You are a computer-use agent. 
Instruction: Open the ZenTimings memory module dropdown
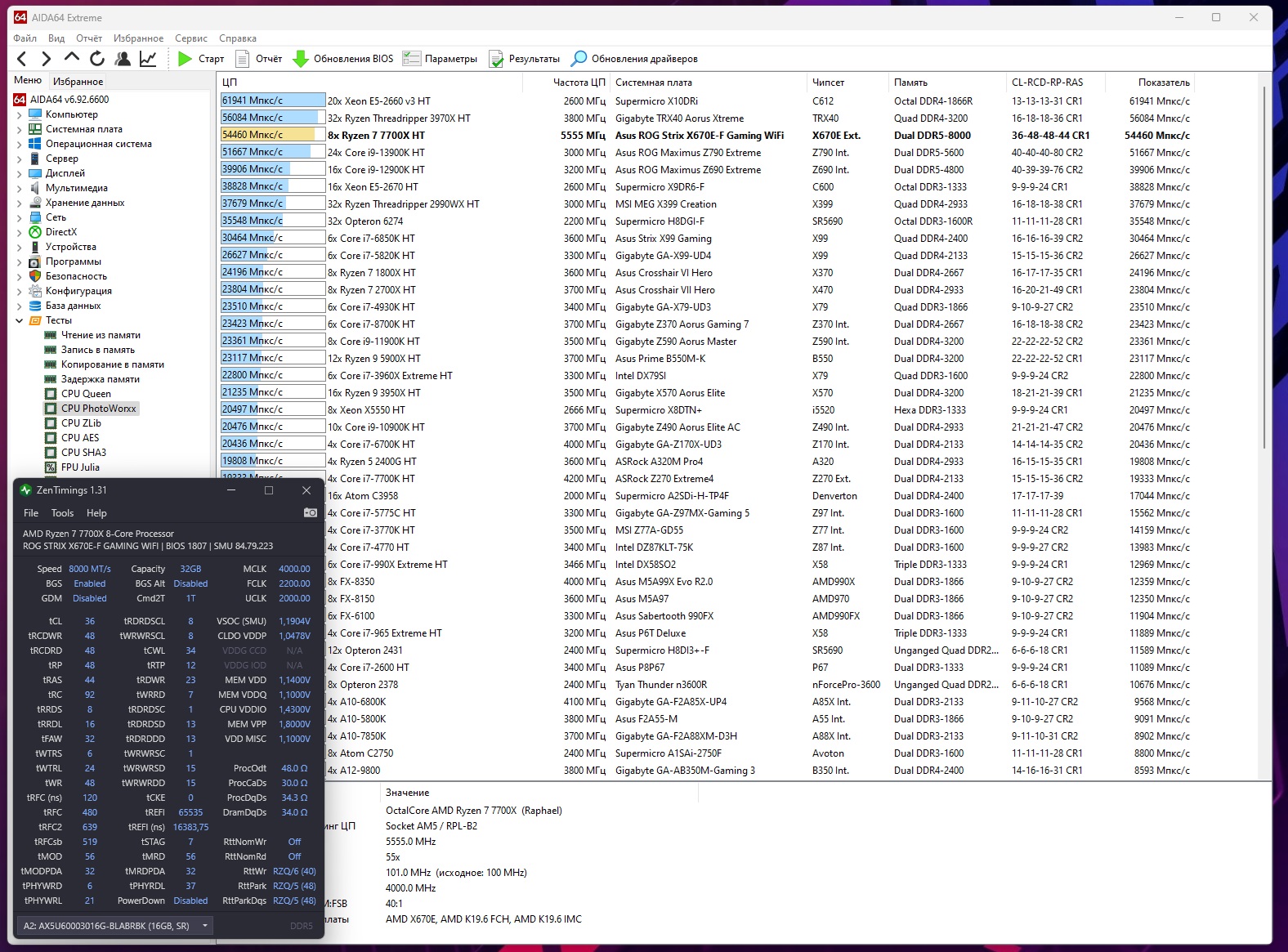tap(115, 926)
